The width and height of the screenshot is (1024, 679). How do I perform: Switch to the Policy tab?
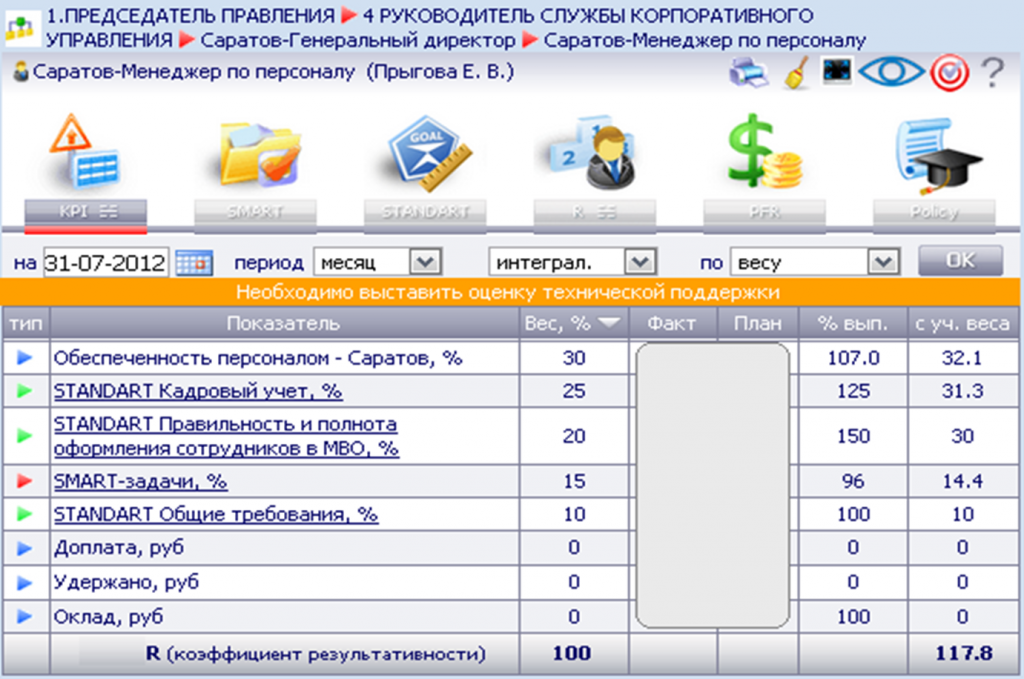[935, 213]
